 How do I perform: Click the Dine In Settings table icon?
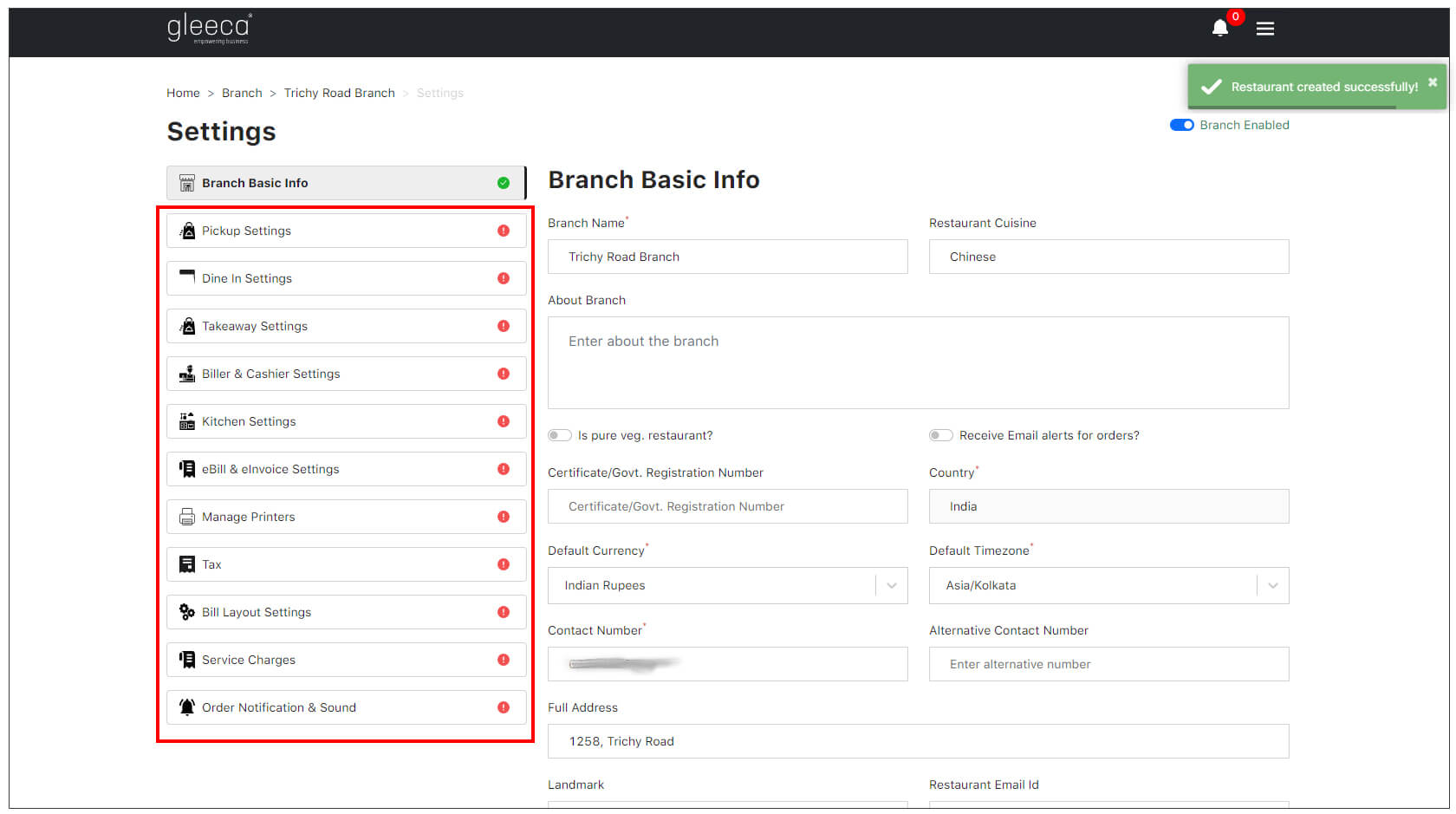187,277
